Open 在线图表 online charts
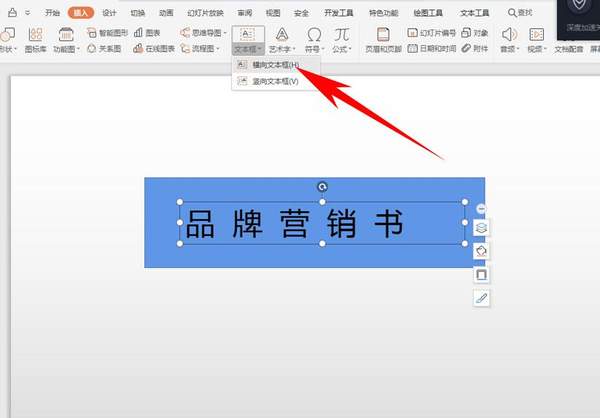 click(x=154, y=49)
